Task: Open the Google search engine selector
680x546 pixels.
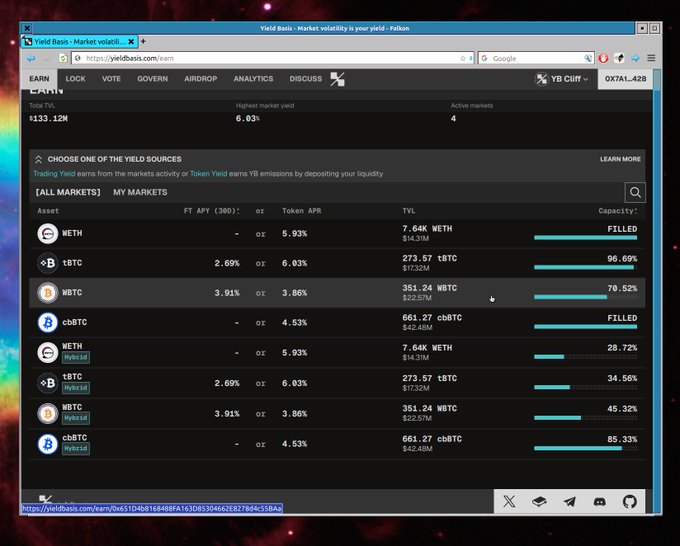Action: [484, 58]
